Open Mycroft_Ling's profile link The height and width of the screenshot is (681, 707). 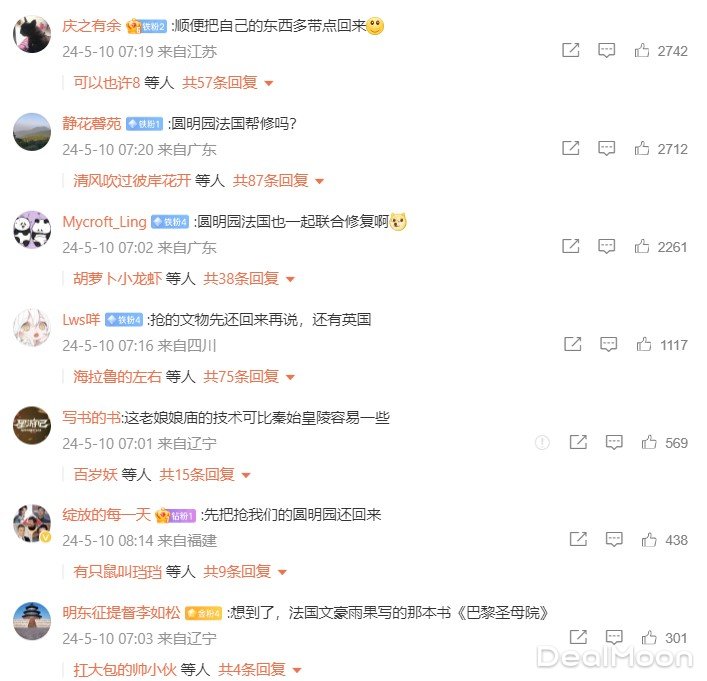pyautogui.click(x=105, y=221)
